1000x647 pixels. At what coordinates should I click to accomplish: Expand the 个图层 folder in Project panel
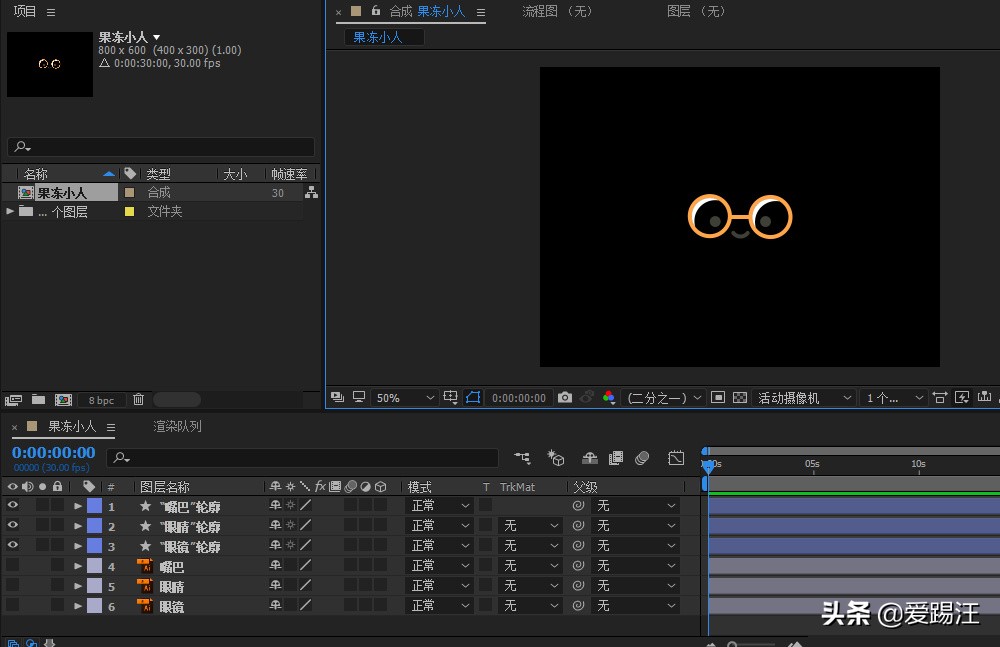pos(10,211)
